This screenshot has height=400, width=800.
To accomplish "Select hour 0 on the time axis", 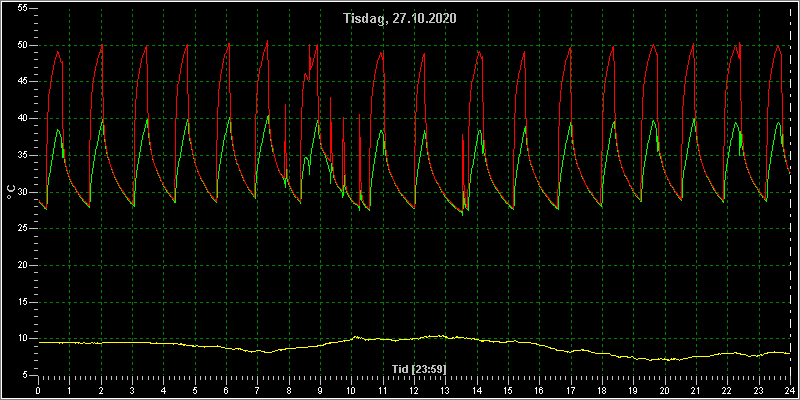I will [x=38, y=390].
